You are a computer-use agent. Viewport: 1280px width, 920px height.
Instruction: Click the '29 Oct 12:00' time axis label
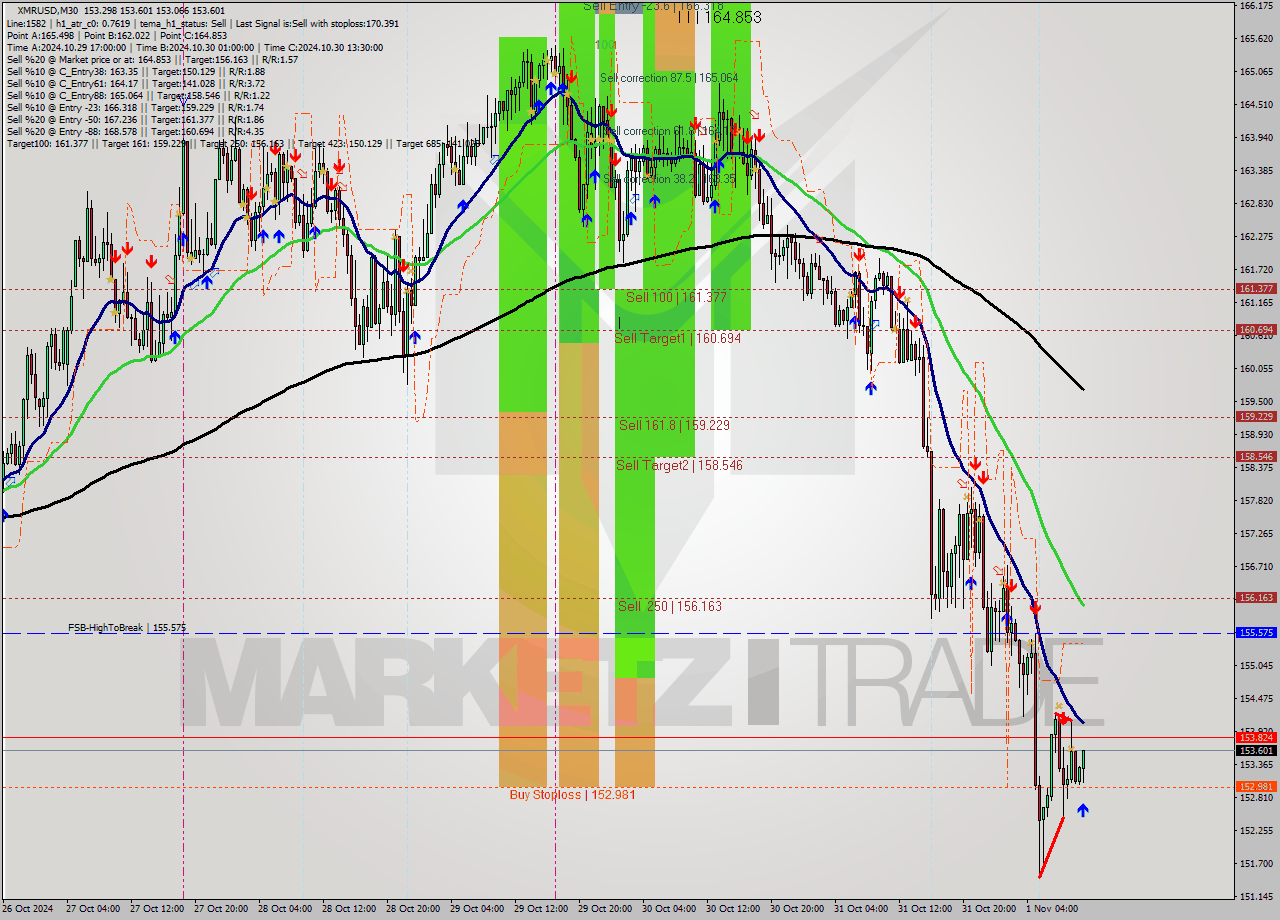541,909
